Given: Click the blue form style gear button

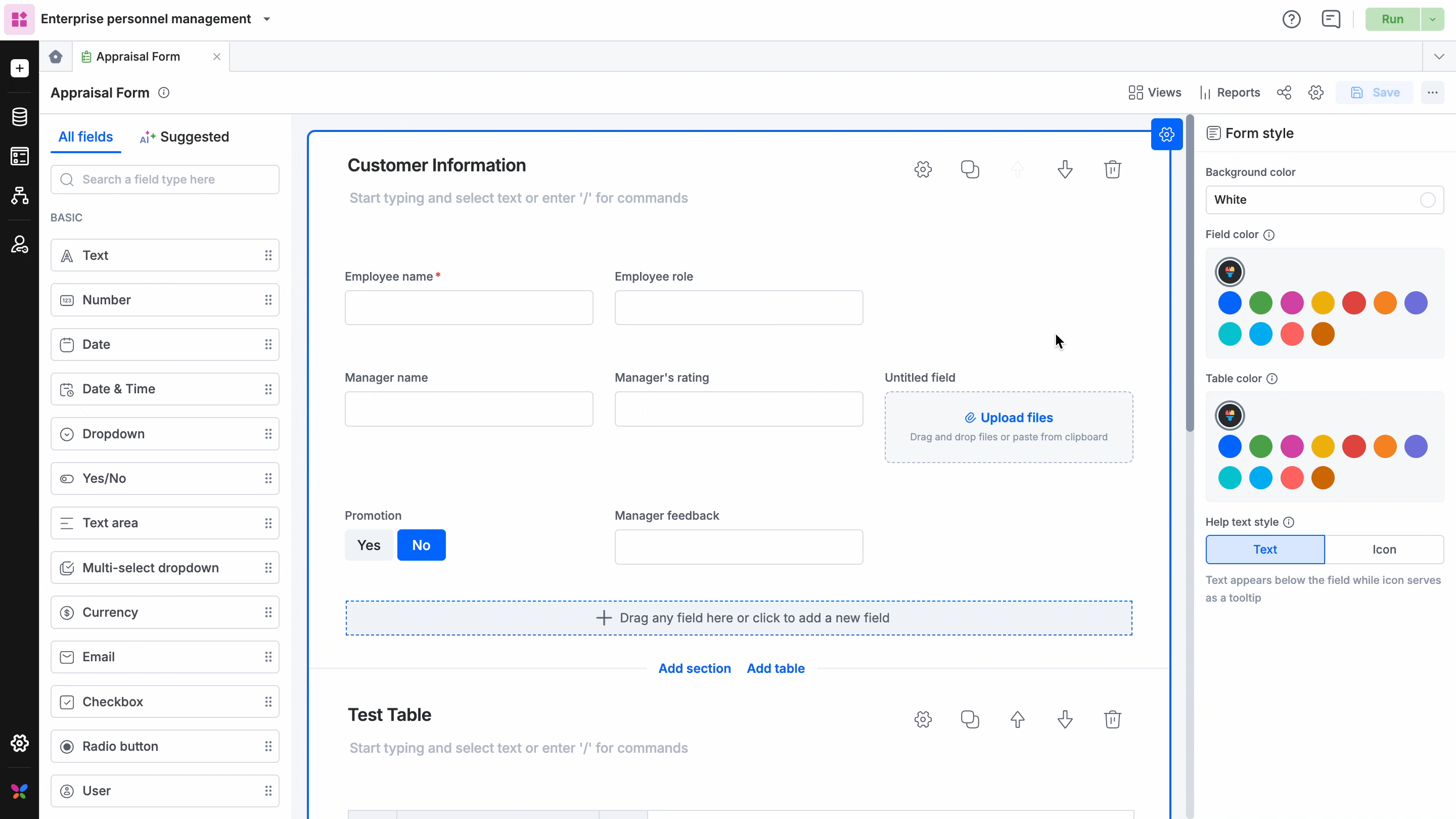Looking at the screenshot, I should (1167, 134).
